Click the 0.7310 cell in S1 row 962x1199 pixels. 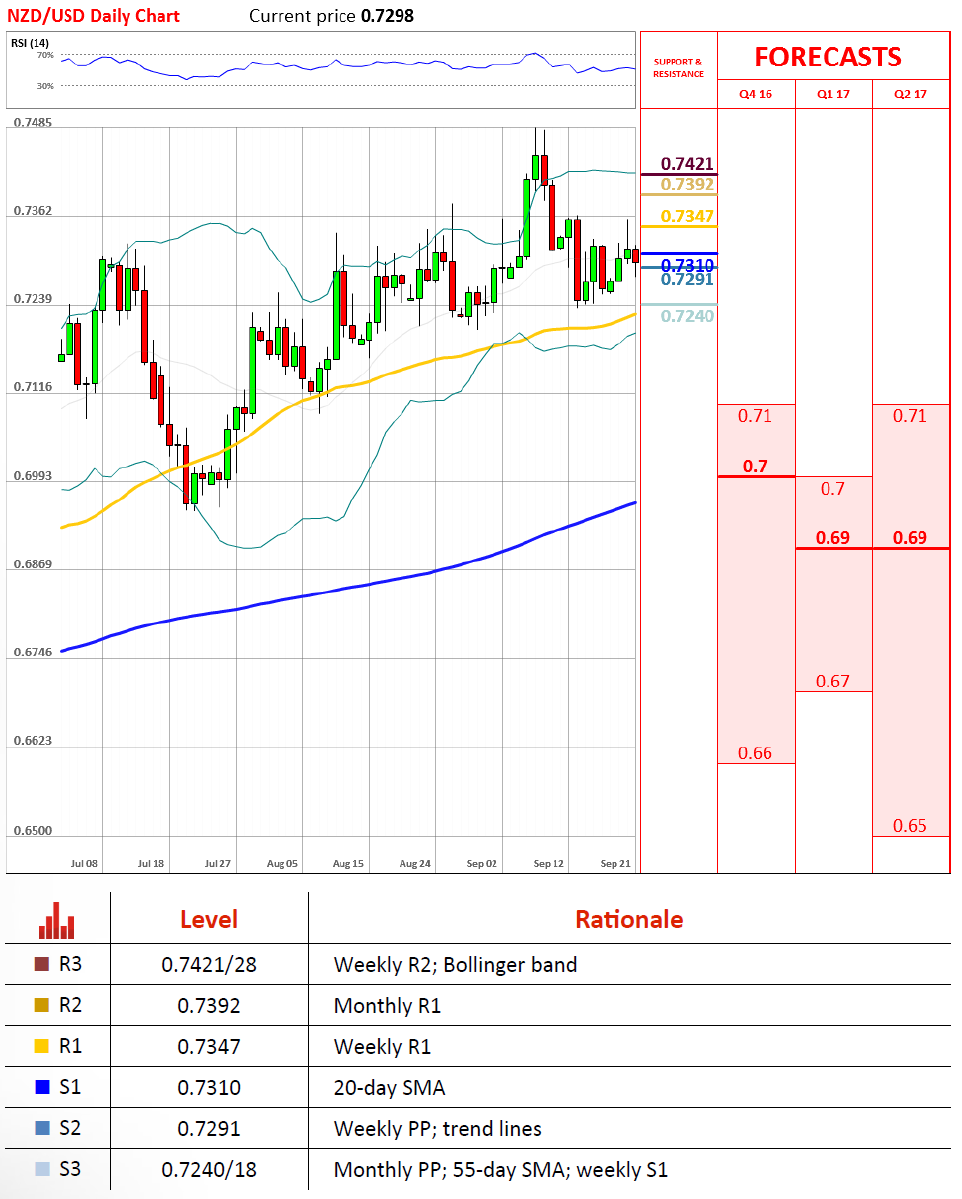(x=209, y=1087)
